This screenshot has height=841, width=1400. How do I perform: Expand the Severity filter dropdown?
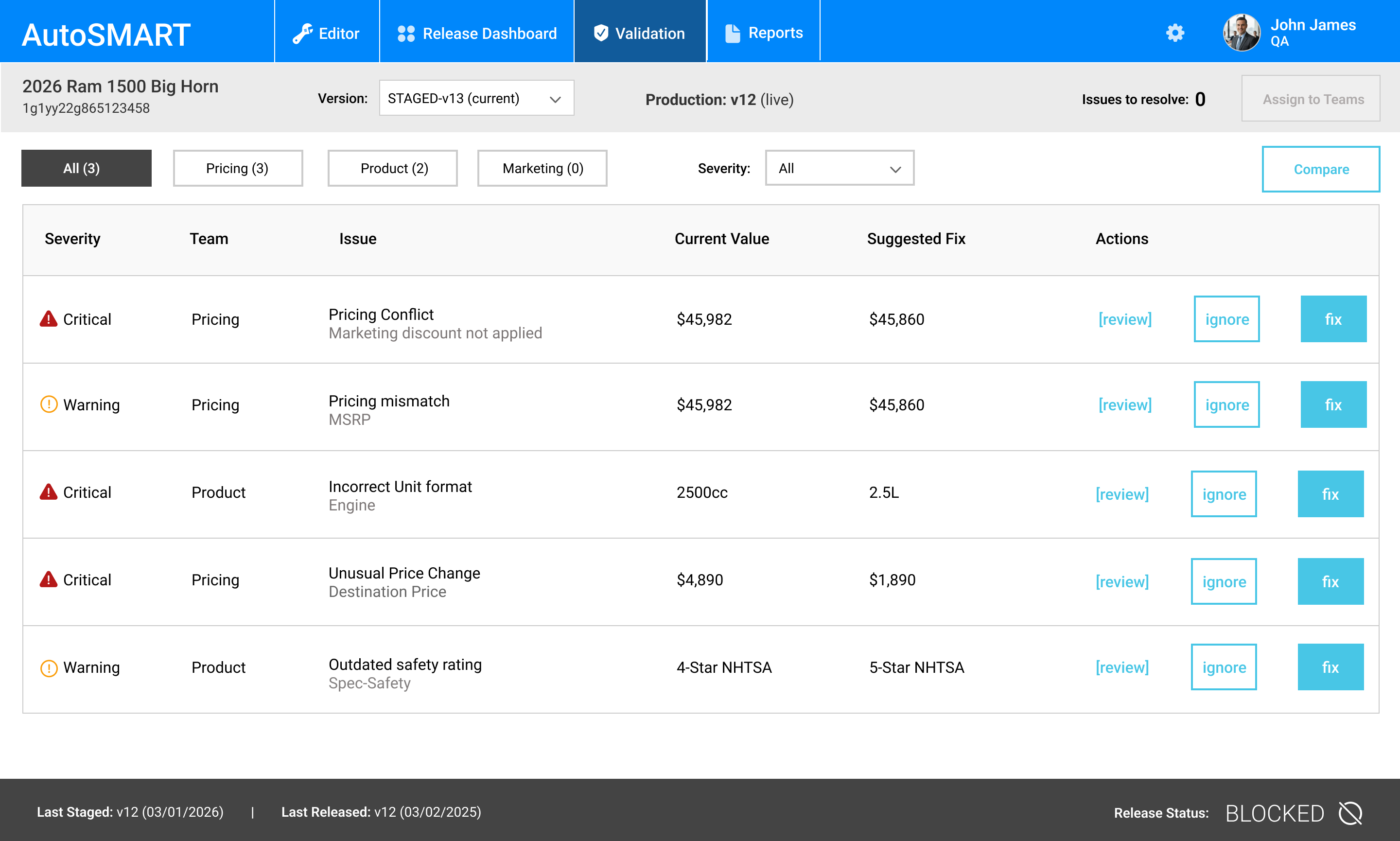coord(839,168)
